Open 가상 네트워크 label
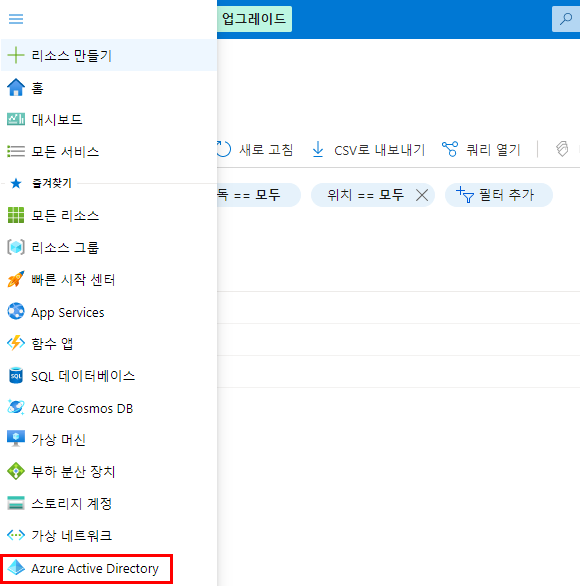This screenshot has width=580, height=586. 71,535
